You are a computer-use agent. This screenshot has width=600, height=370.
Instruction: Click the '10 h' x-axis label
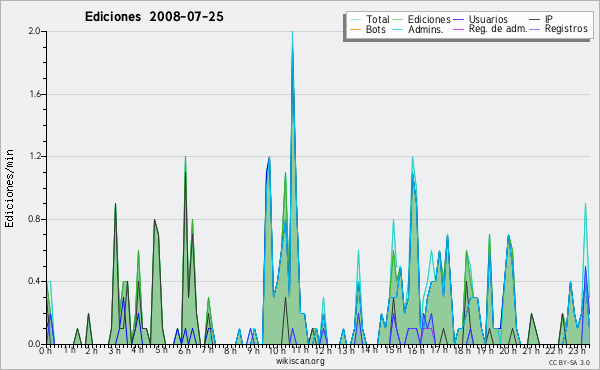click(277, 350)
